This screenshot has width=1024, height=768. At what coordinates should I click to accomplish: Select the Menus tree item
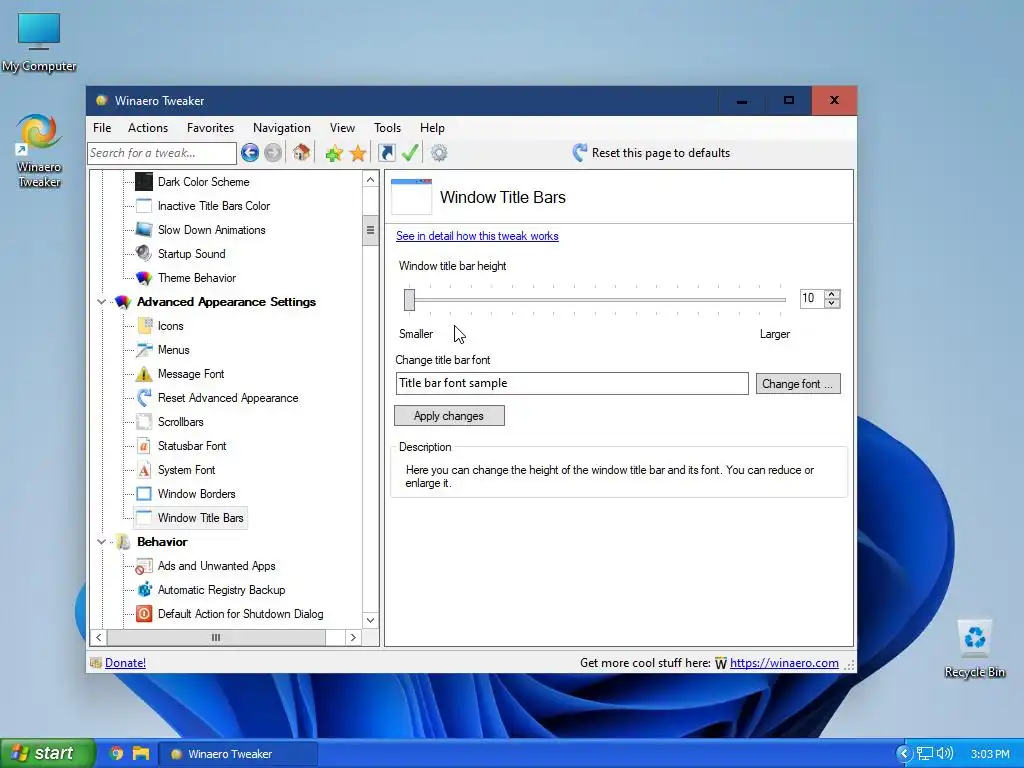coord(174,350)
